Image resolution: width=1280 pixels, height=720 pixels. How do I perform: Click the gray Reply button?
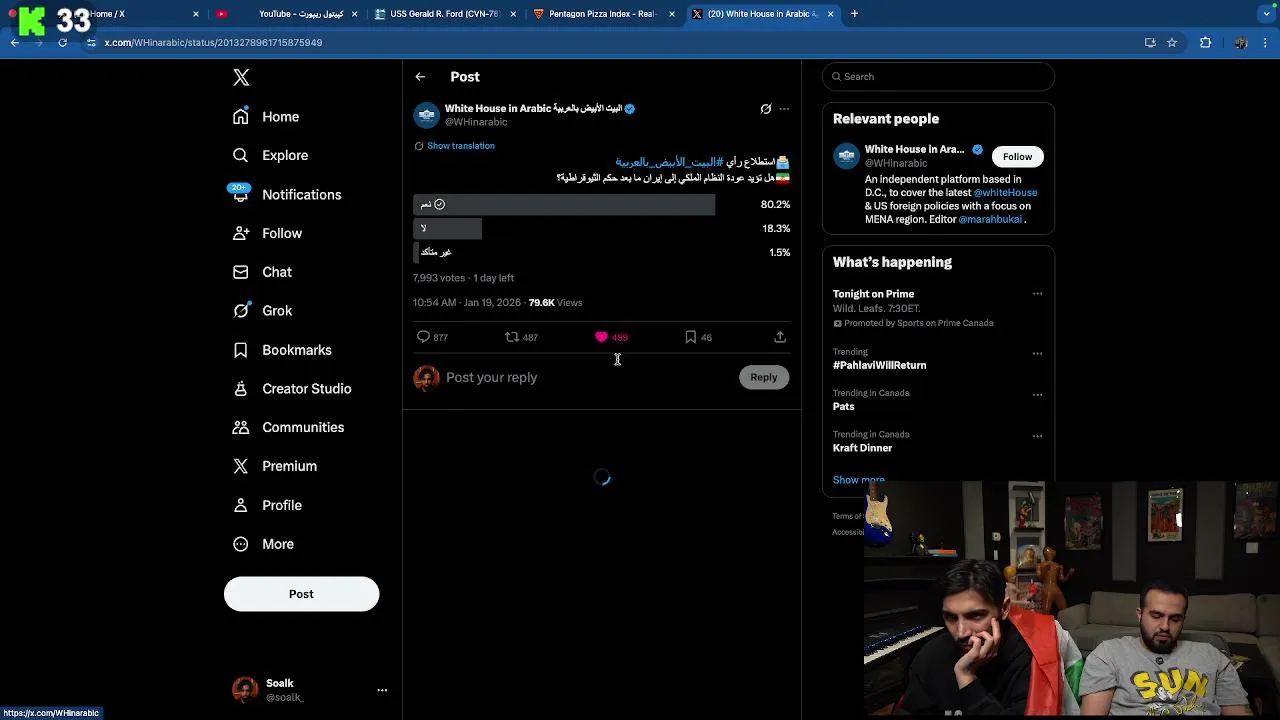pyautogui.click(x=764, y=378)
